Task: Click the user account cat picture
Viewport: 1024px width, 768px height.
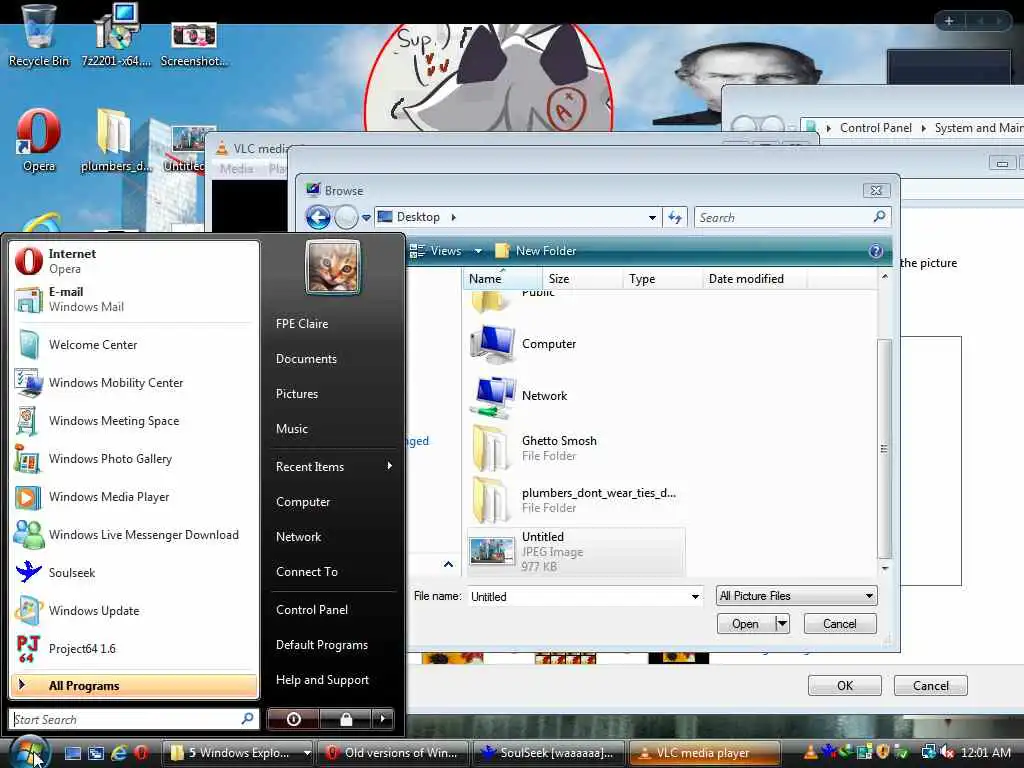Action: (333, 267)
